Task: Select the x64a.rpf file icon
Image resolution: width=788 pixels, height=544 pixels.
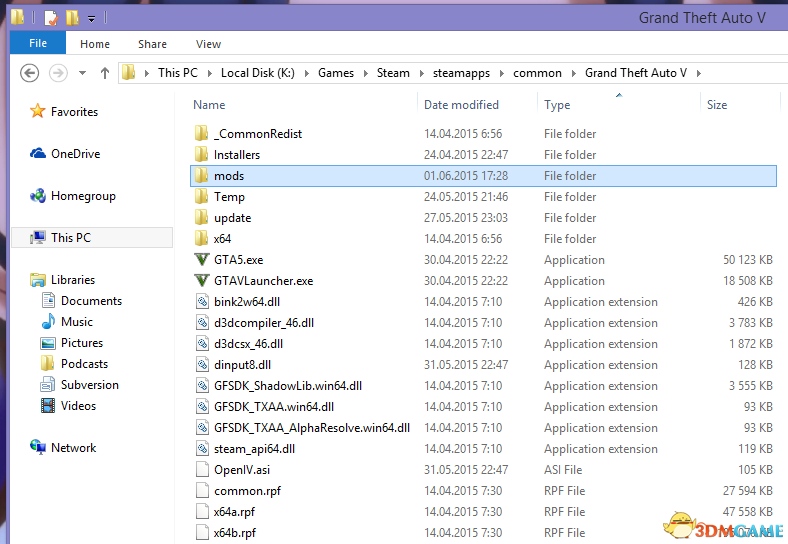Action: click(x=202, y=511)
